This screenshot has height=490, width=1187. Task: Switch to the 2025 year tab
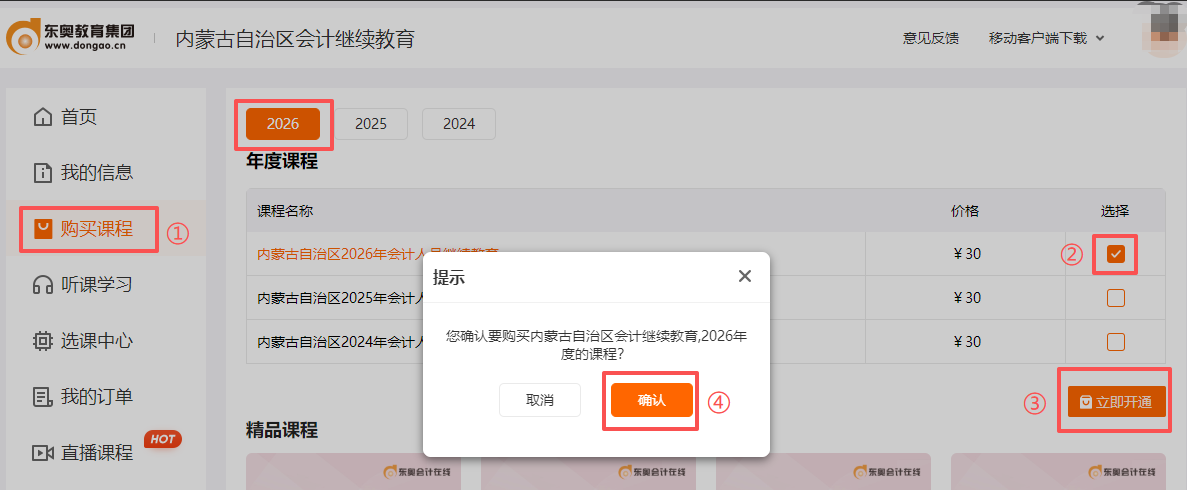[371, 124]
